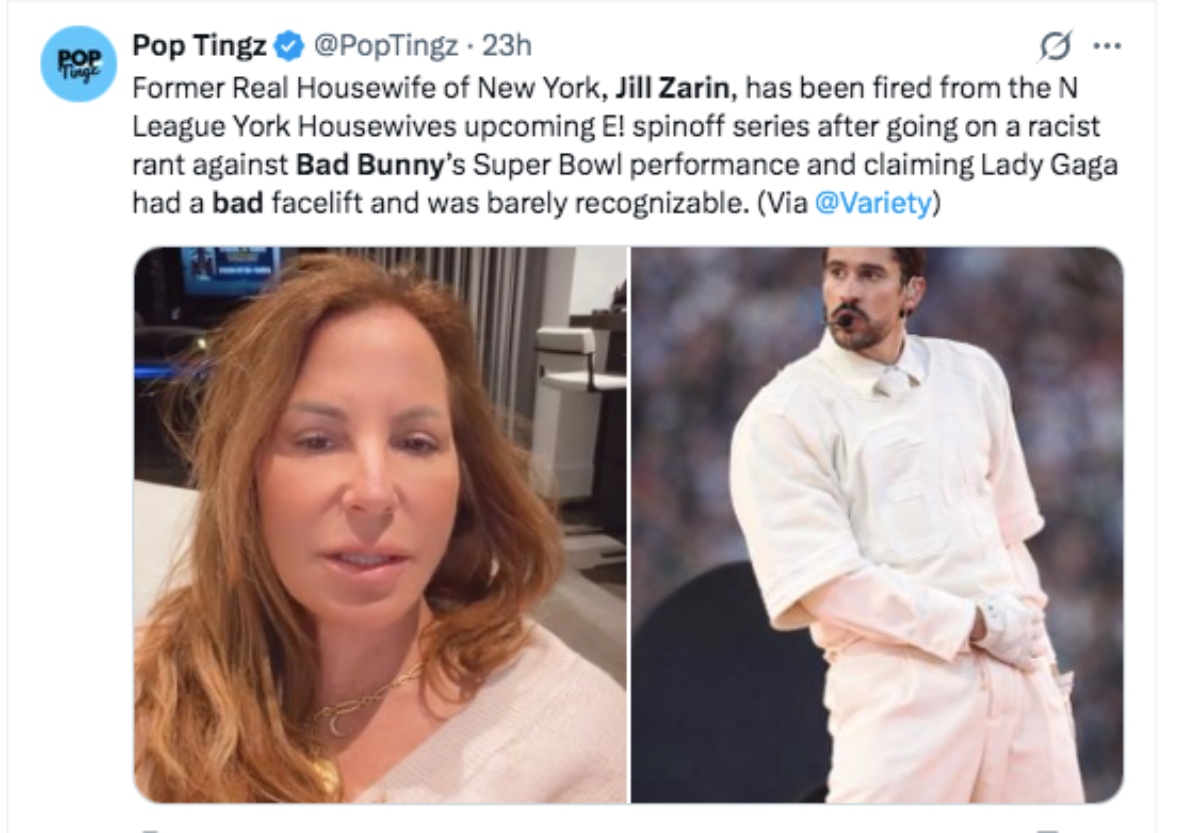
Task: Click the blue verified badge next to Pop Tingz
Action: tap(286, 45)
